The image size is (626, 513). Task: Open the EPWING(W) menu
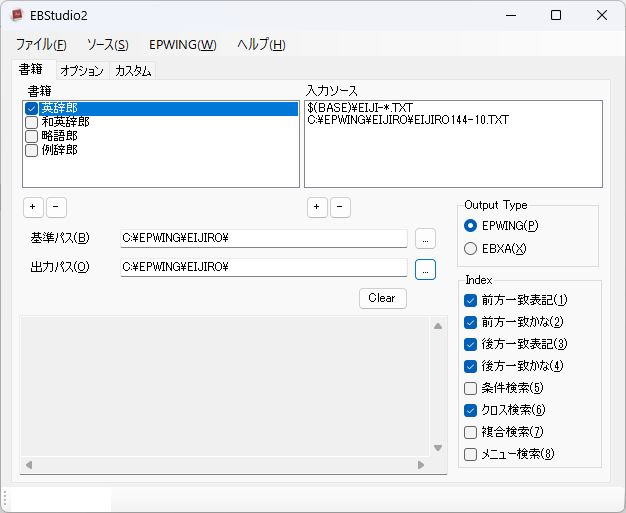pyautogui.click(x=182, y=45)
